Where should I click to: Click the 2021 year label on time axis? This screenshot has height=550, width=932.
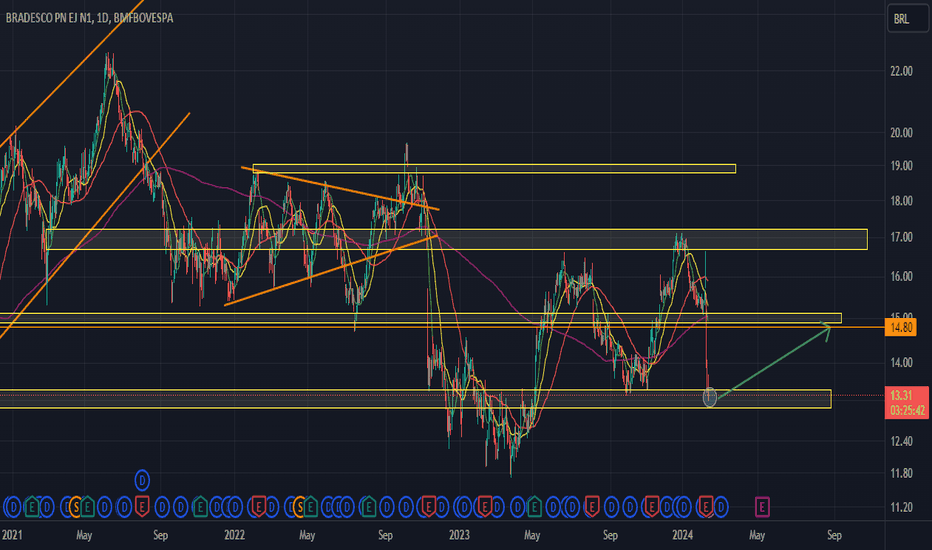pos(12,535)
